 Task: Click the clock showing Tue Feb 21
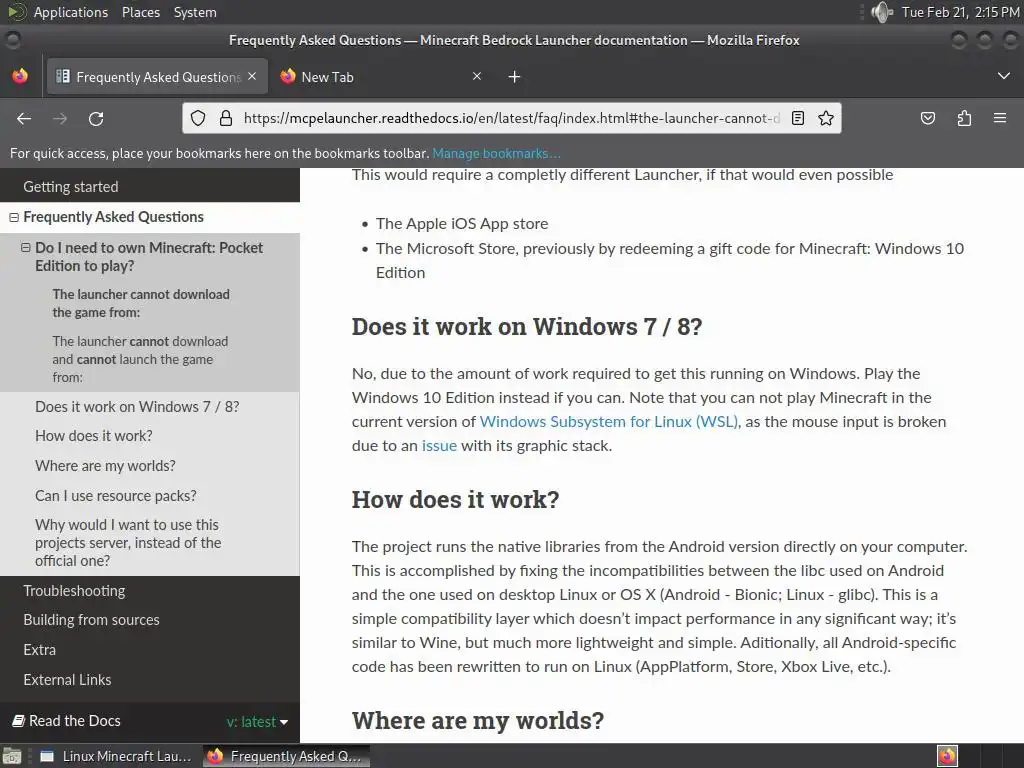pyautogui.click(x=961, y=12)
